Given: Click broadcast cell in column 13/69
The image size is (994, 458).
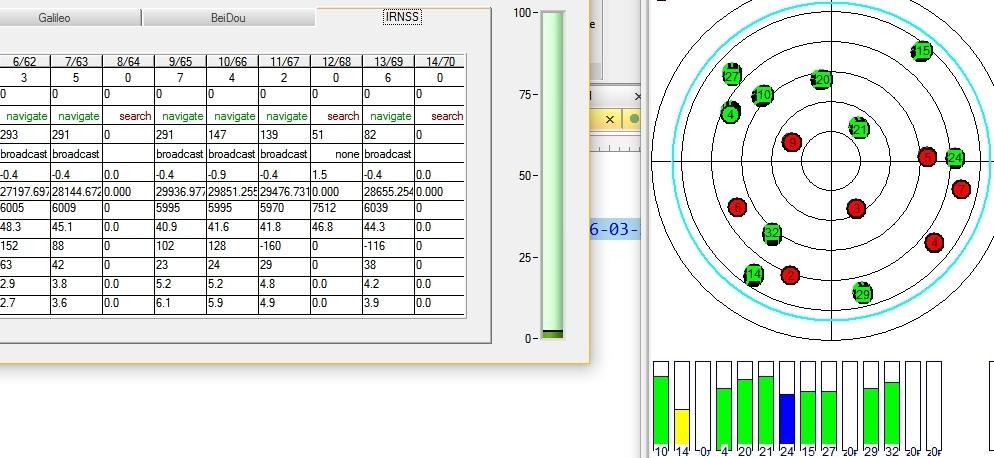Looking at the screenshot, I should (388, 154).
